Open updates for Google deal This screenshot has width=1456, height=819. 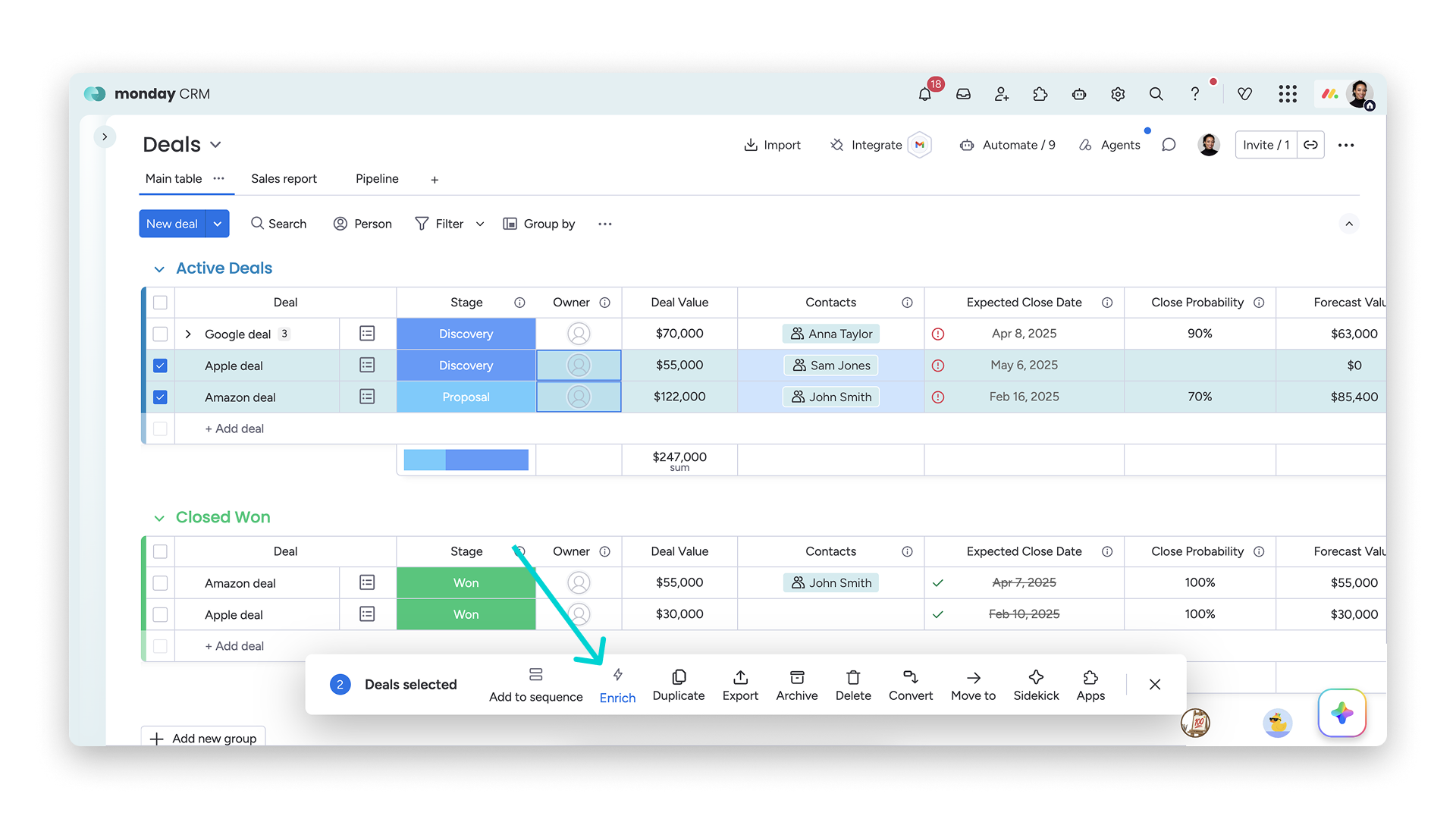367,334
